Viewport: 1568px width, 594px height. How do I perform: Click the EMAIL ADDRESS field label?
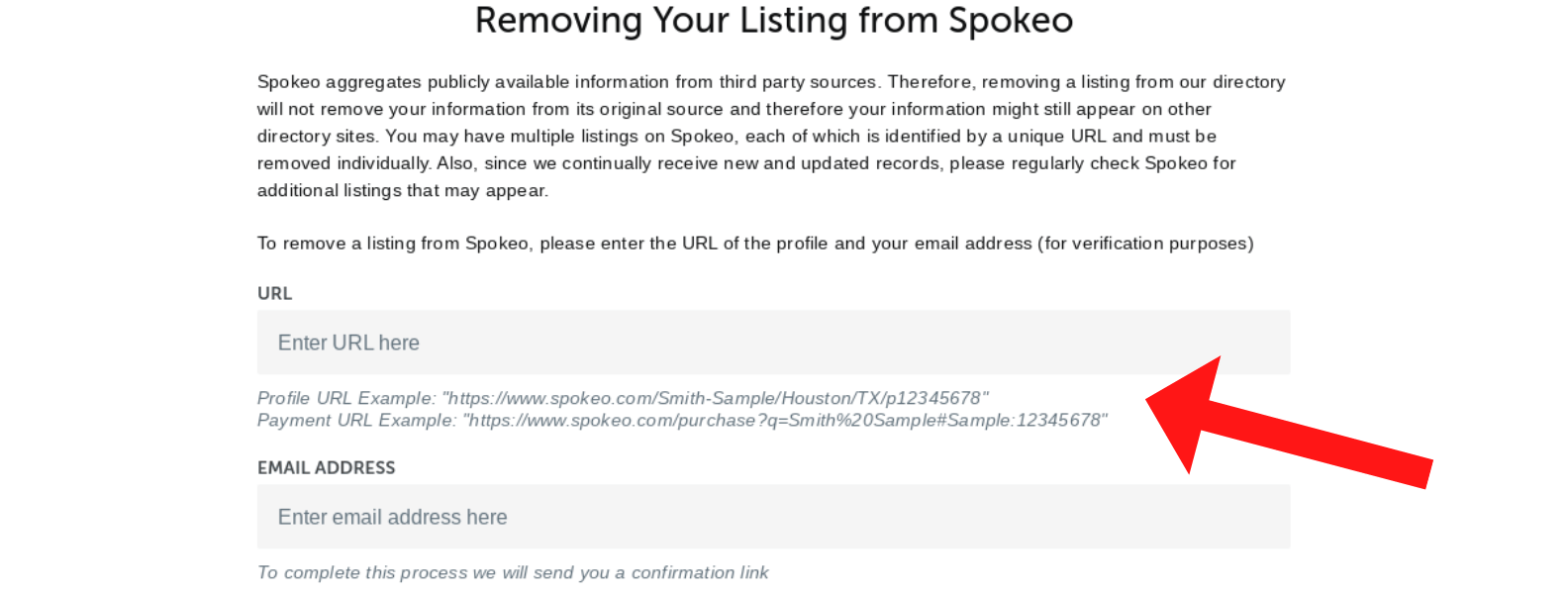(326, 468)
